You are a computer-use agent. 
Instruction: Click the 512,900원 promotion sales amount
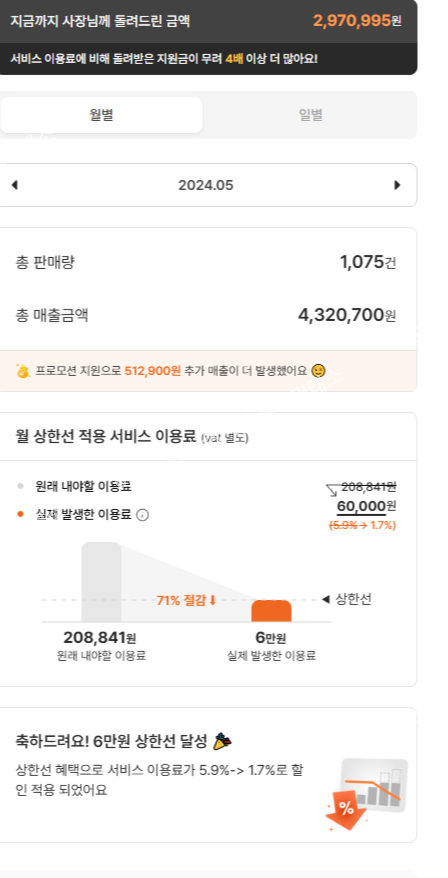(152, 371)
